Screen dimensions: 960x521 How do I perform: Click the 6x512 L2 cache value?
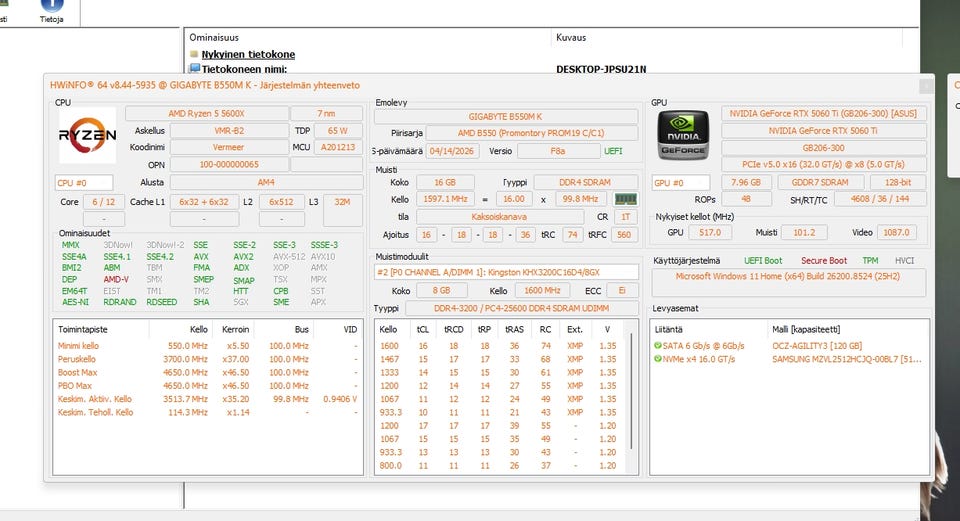tap(281, 201)
